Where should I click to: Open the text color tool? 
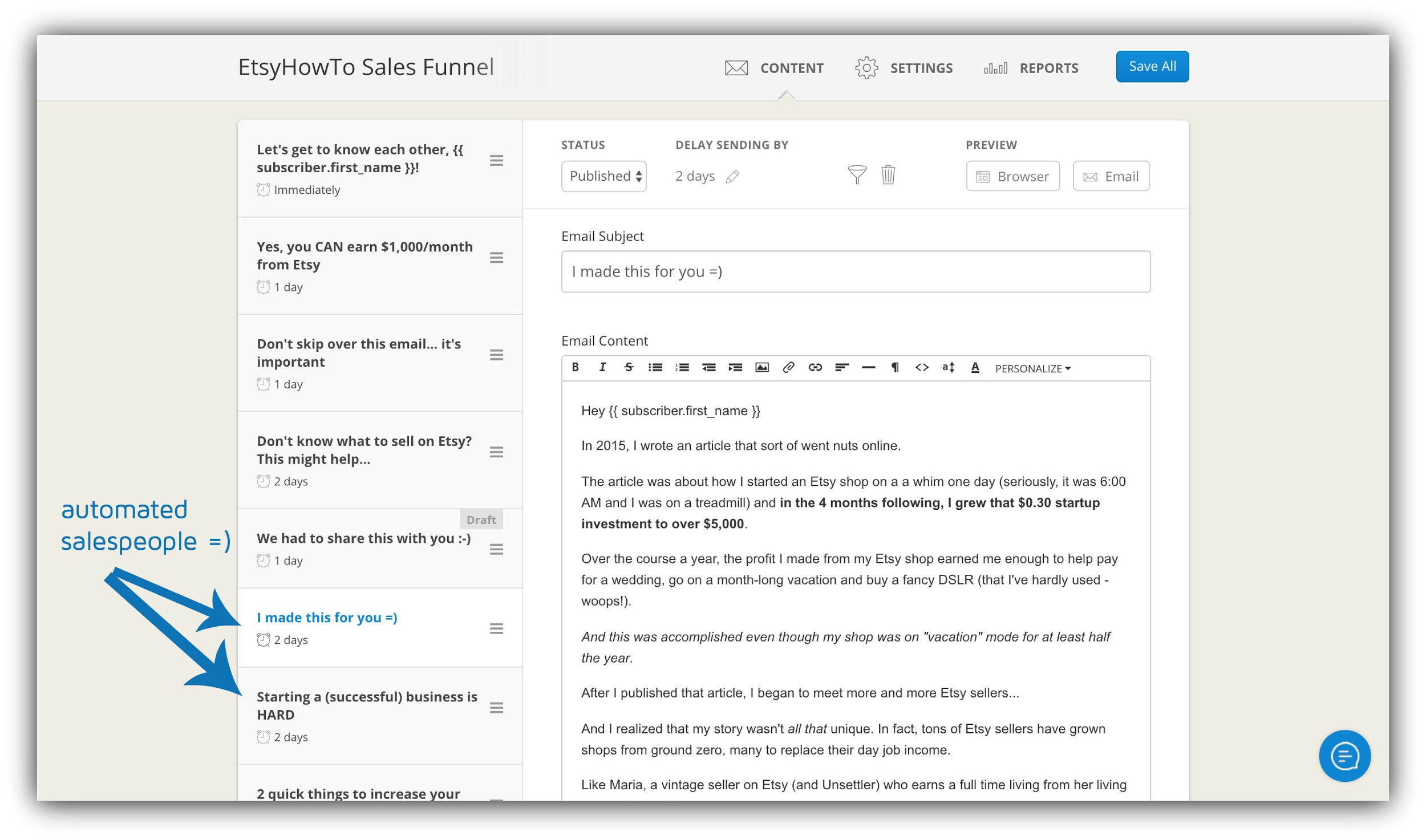[x=975, y=368]
